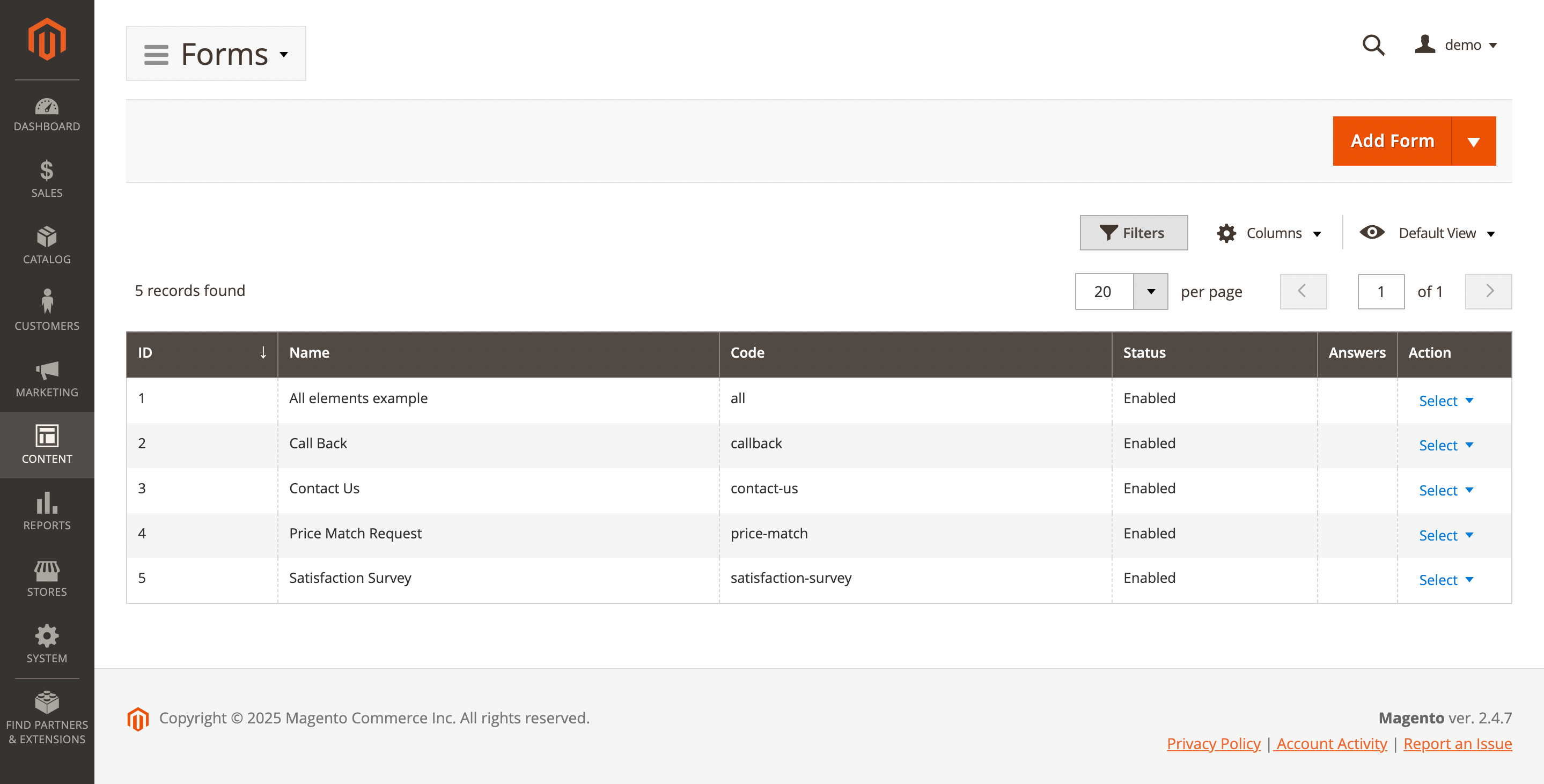The height and width of the screenshot is (784, 1544).
Task: Toggle the Filters panel
Action: tap(1133, 233)
